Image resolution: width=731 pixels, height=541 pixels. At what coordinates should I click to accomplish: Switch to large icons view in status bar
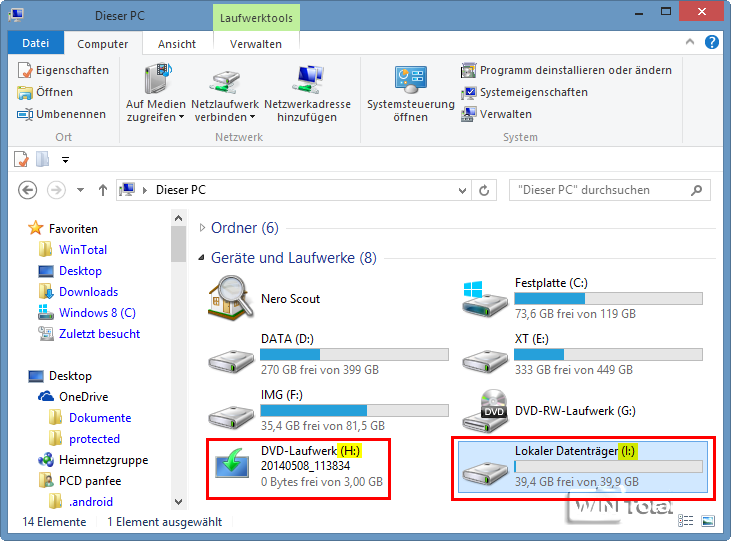pyautogui.click(x=708, y=521)
